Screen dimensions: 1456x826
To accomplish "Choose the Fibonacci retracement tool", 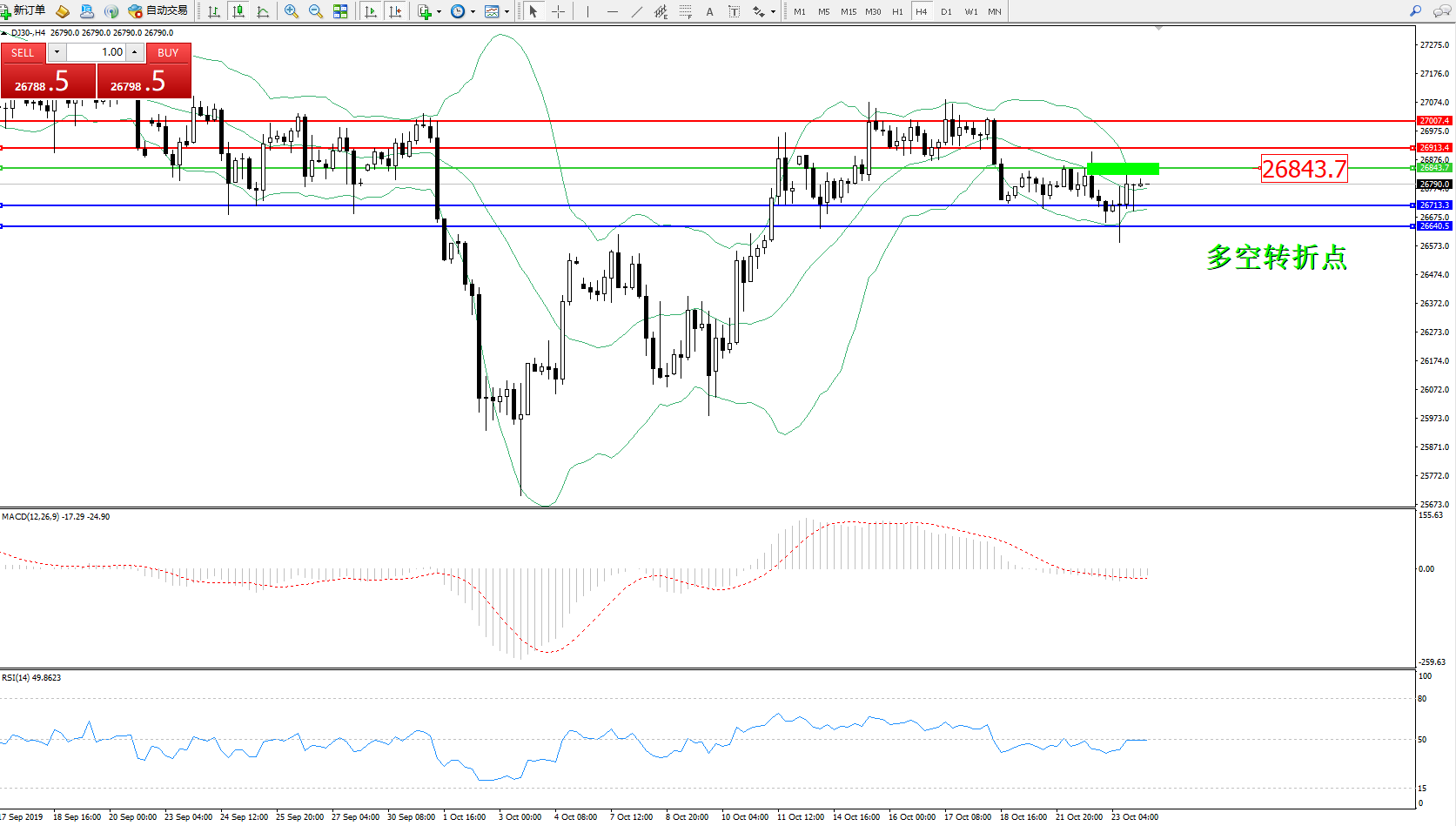I will [686, 11].
